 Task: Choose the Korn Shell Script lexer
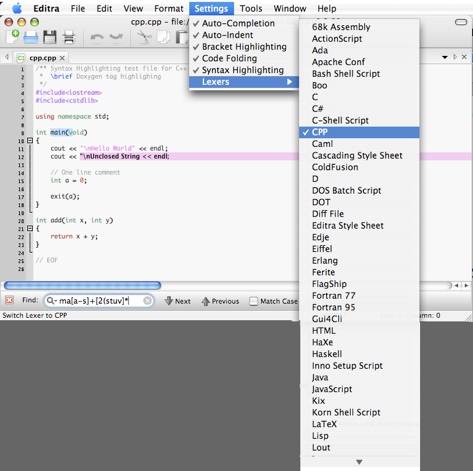(x=359, y=412)
